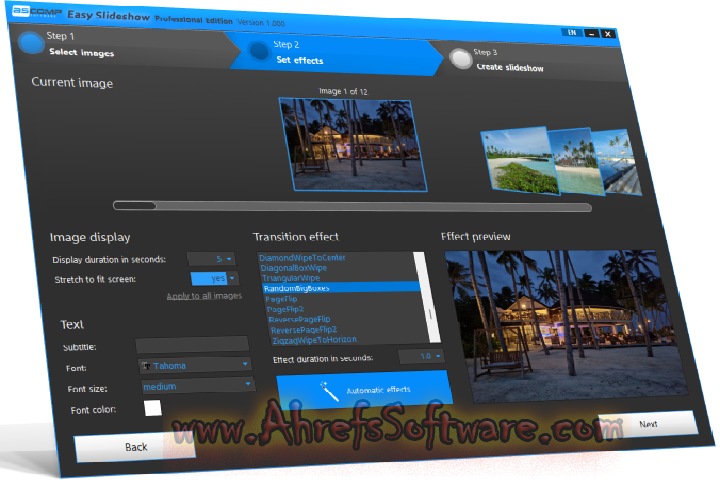Click the Apply to all images link
720x480 pixels.
pyautogui.click(x=203, y=296)
